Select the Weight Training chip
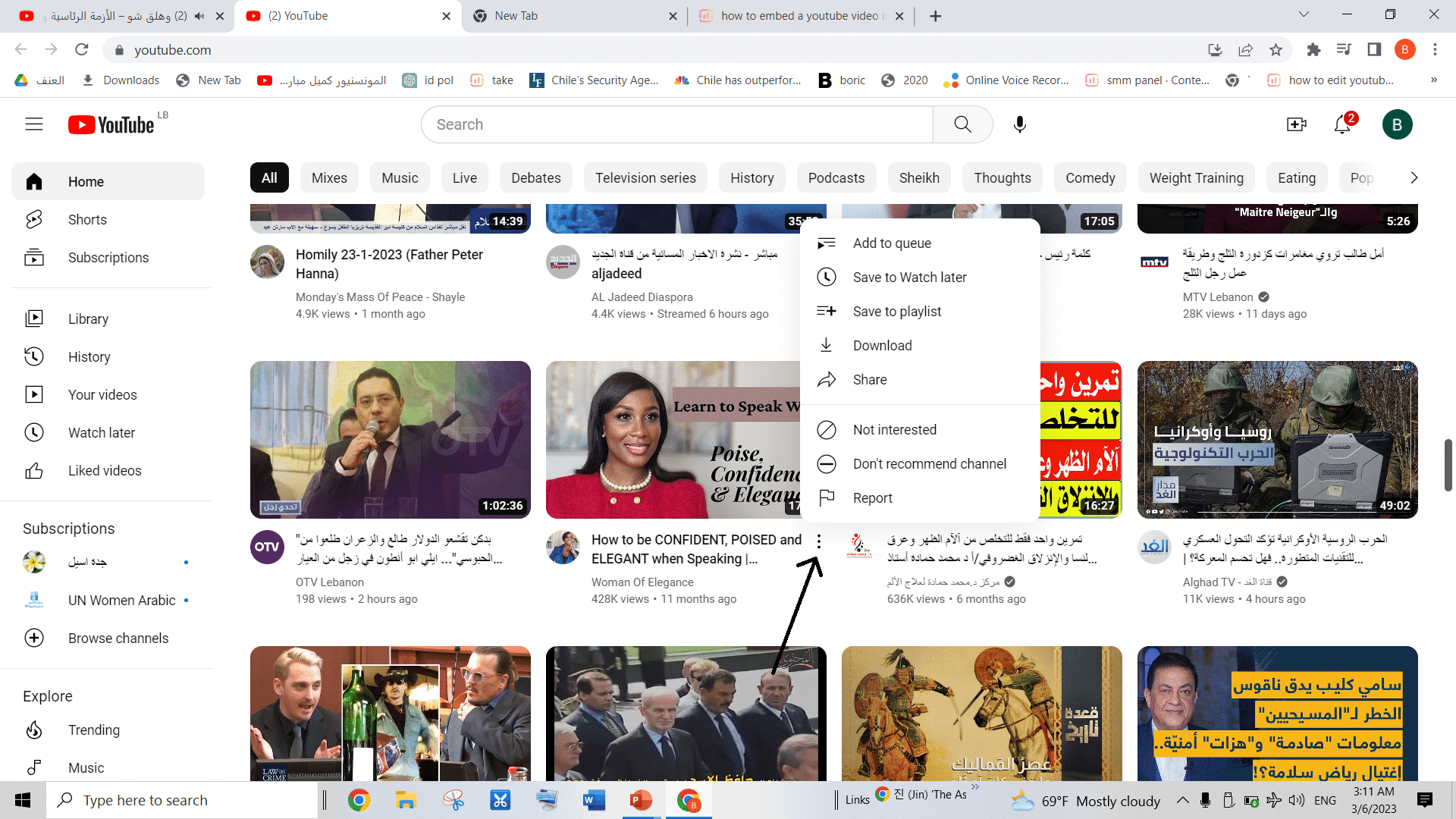 (x=1197, y=178)
